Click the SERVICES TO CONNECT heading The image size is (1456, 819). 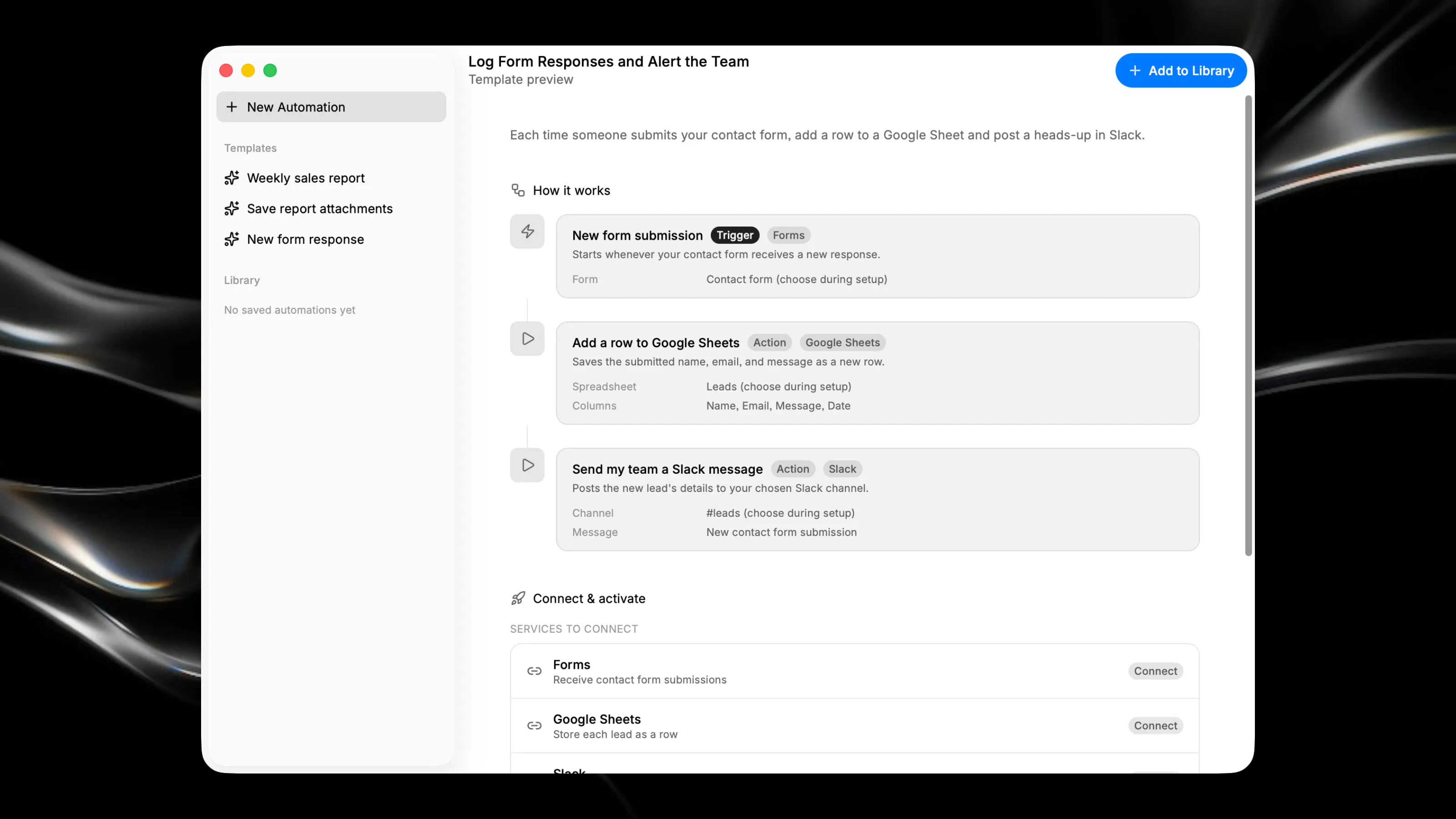pyautogui.click(x=574, y=629)
